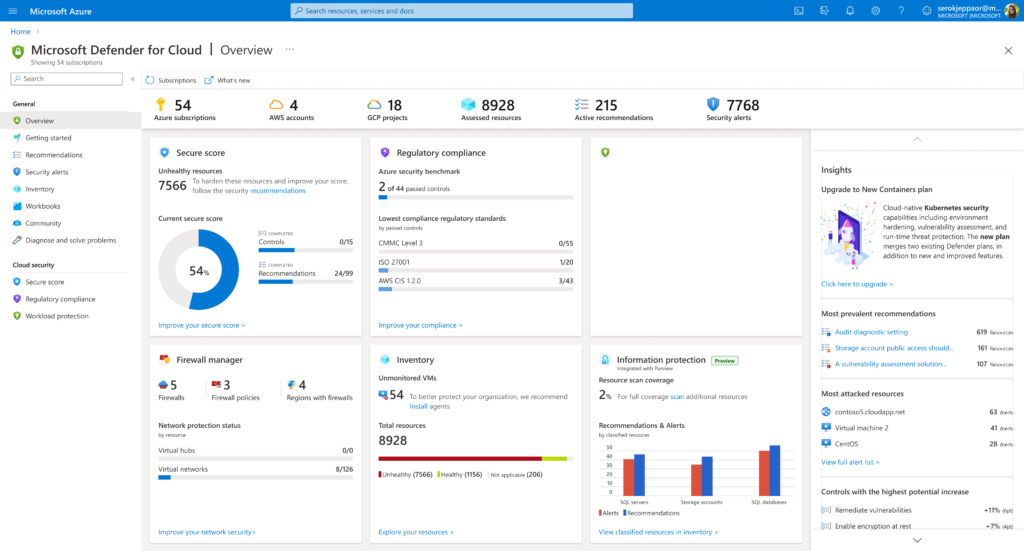The width and height of the screenshot is (1024, 551).
Task: Click the Azure subscriptions key icon
Action: (161, 104)
